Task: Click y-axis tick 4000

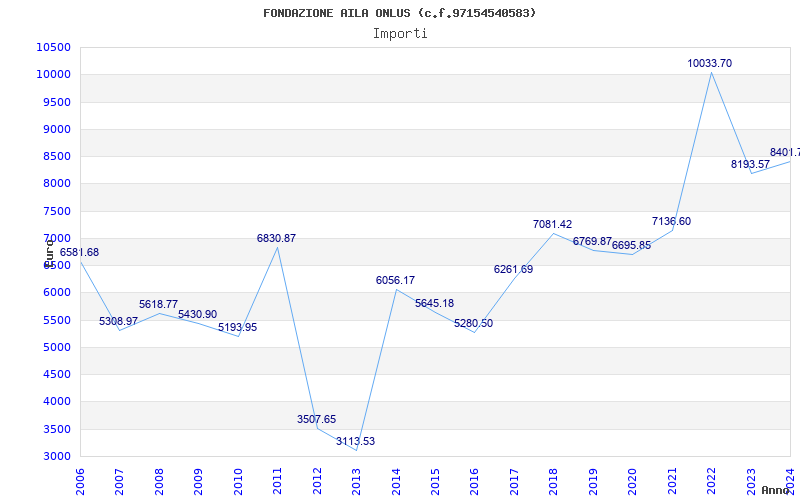Action: coord(56,402)
